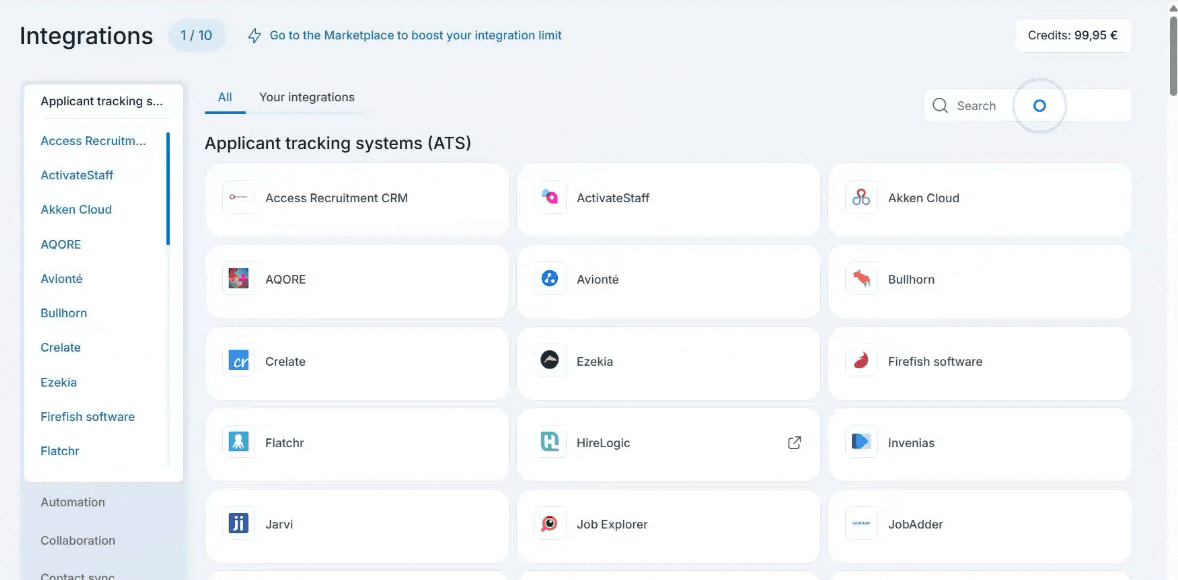Screen dimensions: 1178x580
Task: Click the Search input field
Action: point(1027,105)
